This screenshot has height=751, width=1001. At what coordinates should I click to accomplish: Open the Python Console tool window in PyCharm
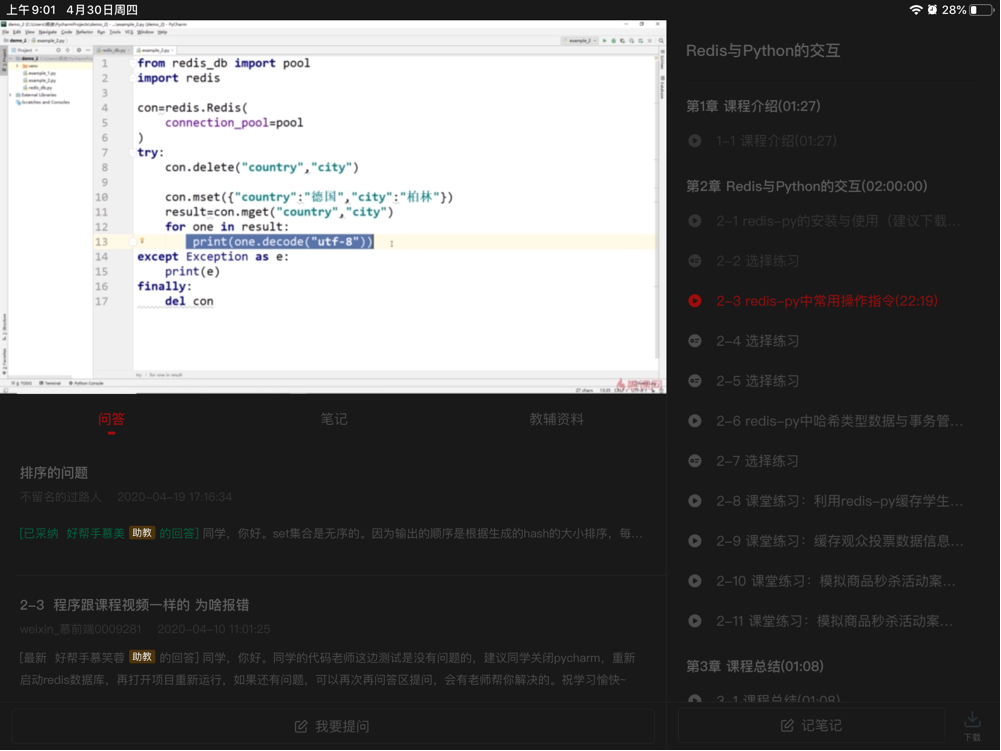86,383
